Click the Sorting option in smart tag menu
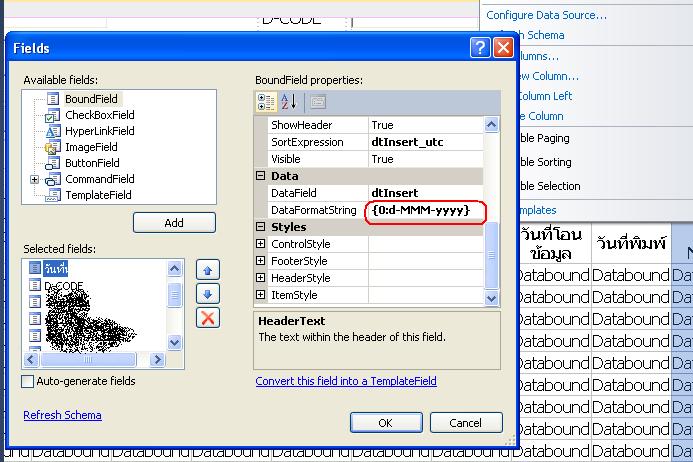The width and height of the screenshot is (693, 462). [x=545, y=162]
